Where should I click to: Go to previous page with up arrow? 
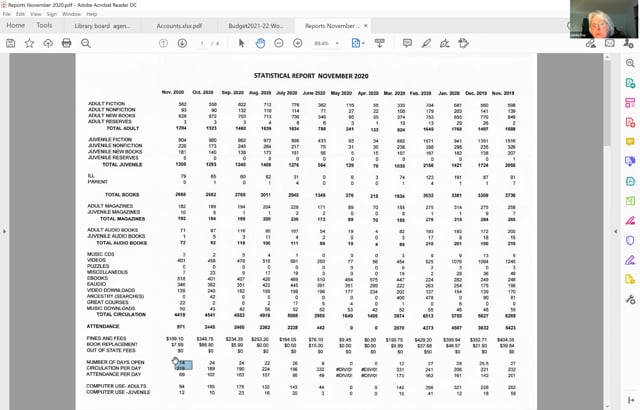coord(163,43)
